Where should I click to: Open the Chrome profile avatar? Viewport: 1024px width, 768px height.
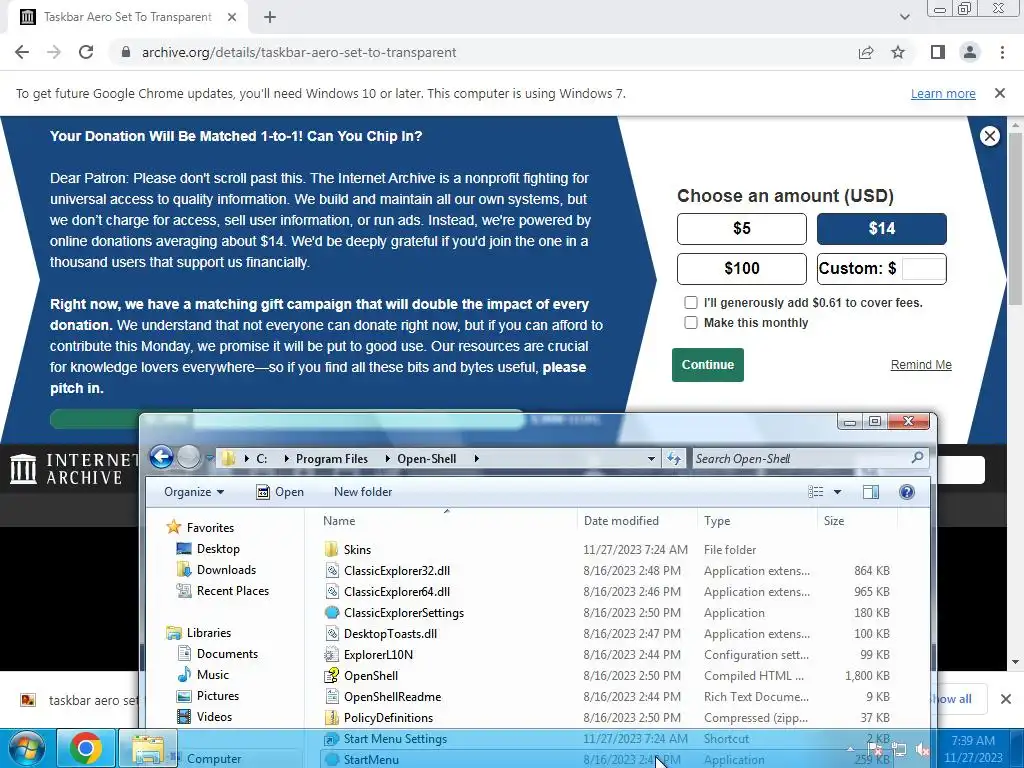point(970,52)
